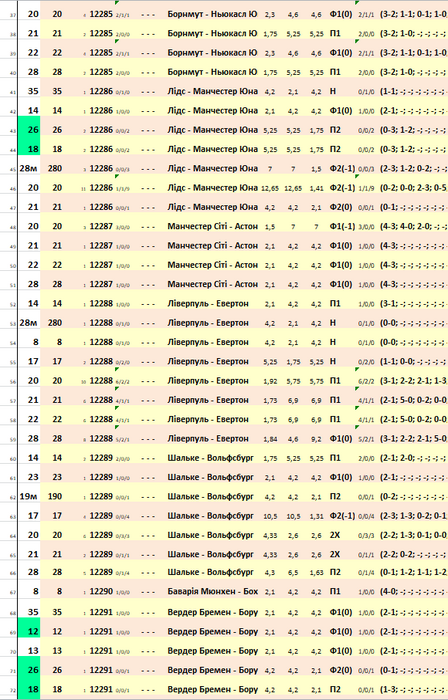Select the row 70 header number
The image size is (448, 700).
coord(12,652)
